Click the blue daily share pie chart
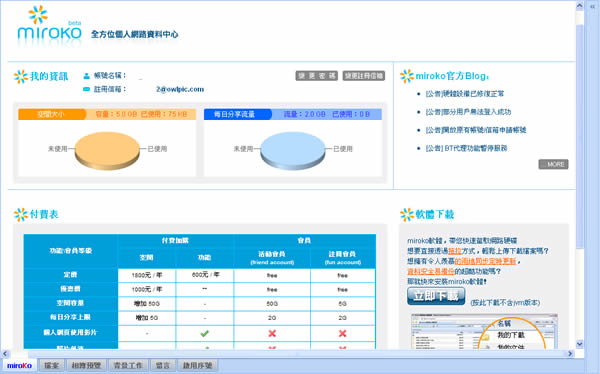Image resolution: width=600 pixels, height=374 pixels. pyautogui.click(x=293, y=150)
